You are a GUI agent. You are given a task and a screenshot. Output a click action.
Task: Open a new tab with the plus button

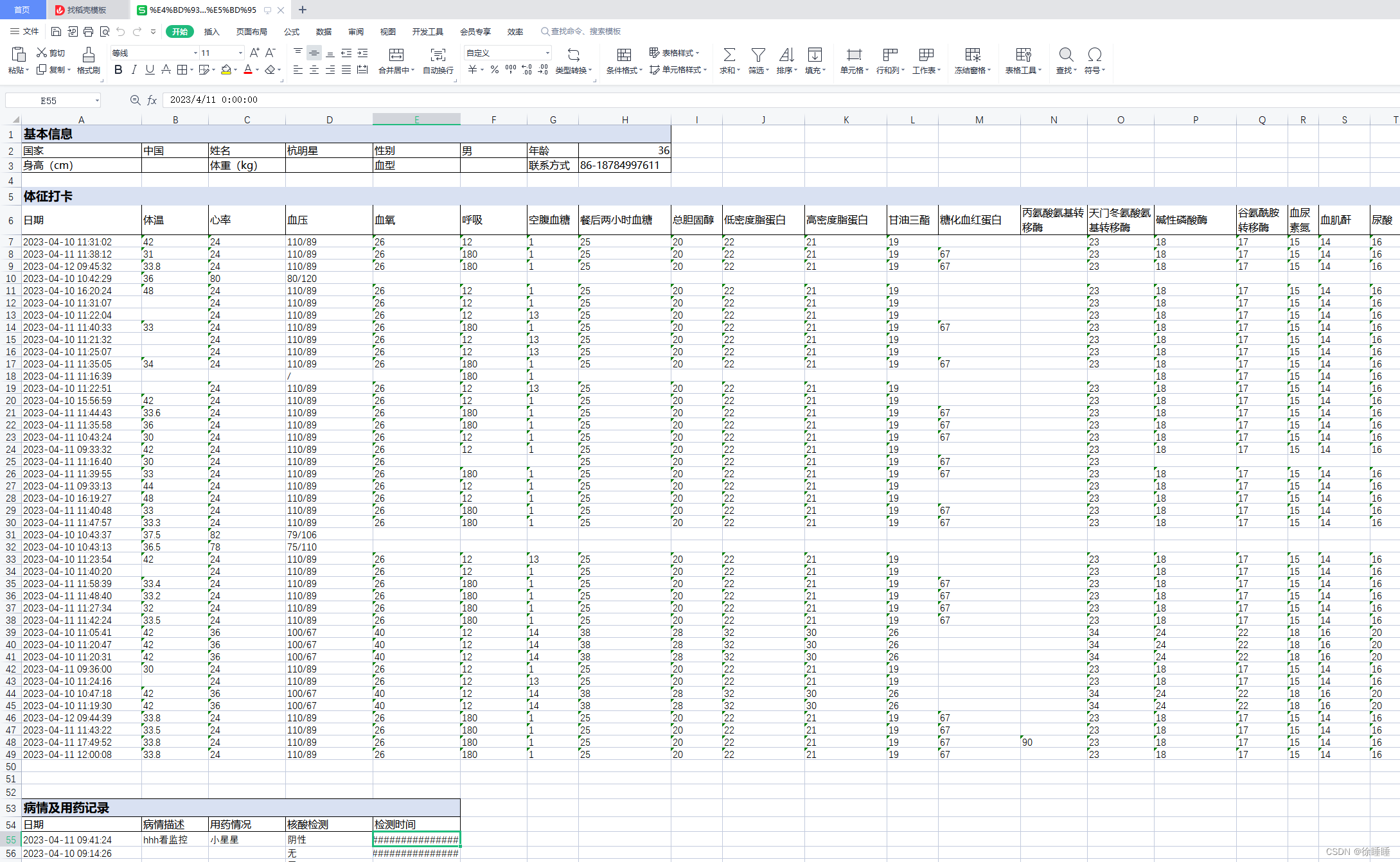click(303, 10)
